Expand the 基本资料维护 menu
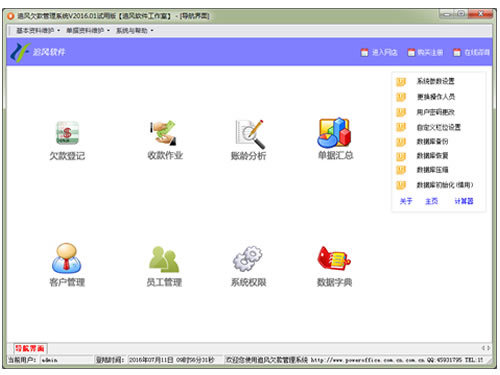The width and height of the screenshot is (500, 375). pyautogui.click(x=38, y=31)
